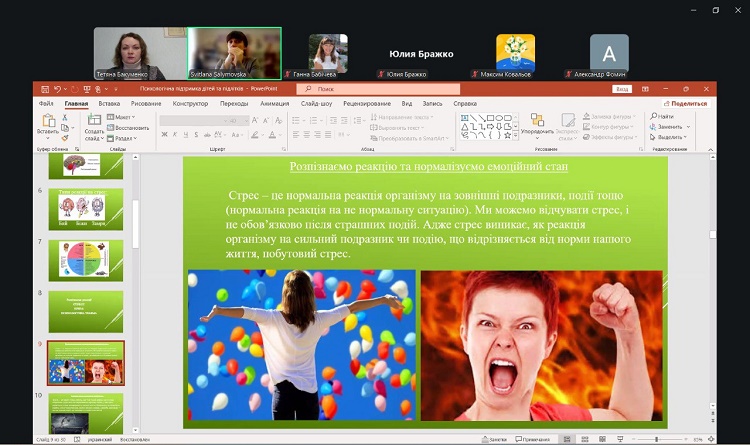Toggle underline text formatting
Image resolution: width=750 pixels, height=445 pixels.
point(187,134)
